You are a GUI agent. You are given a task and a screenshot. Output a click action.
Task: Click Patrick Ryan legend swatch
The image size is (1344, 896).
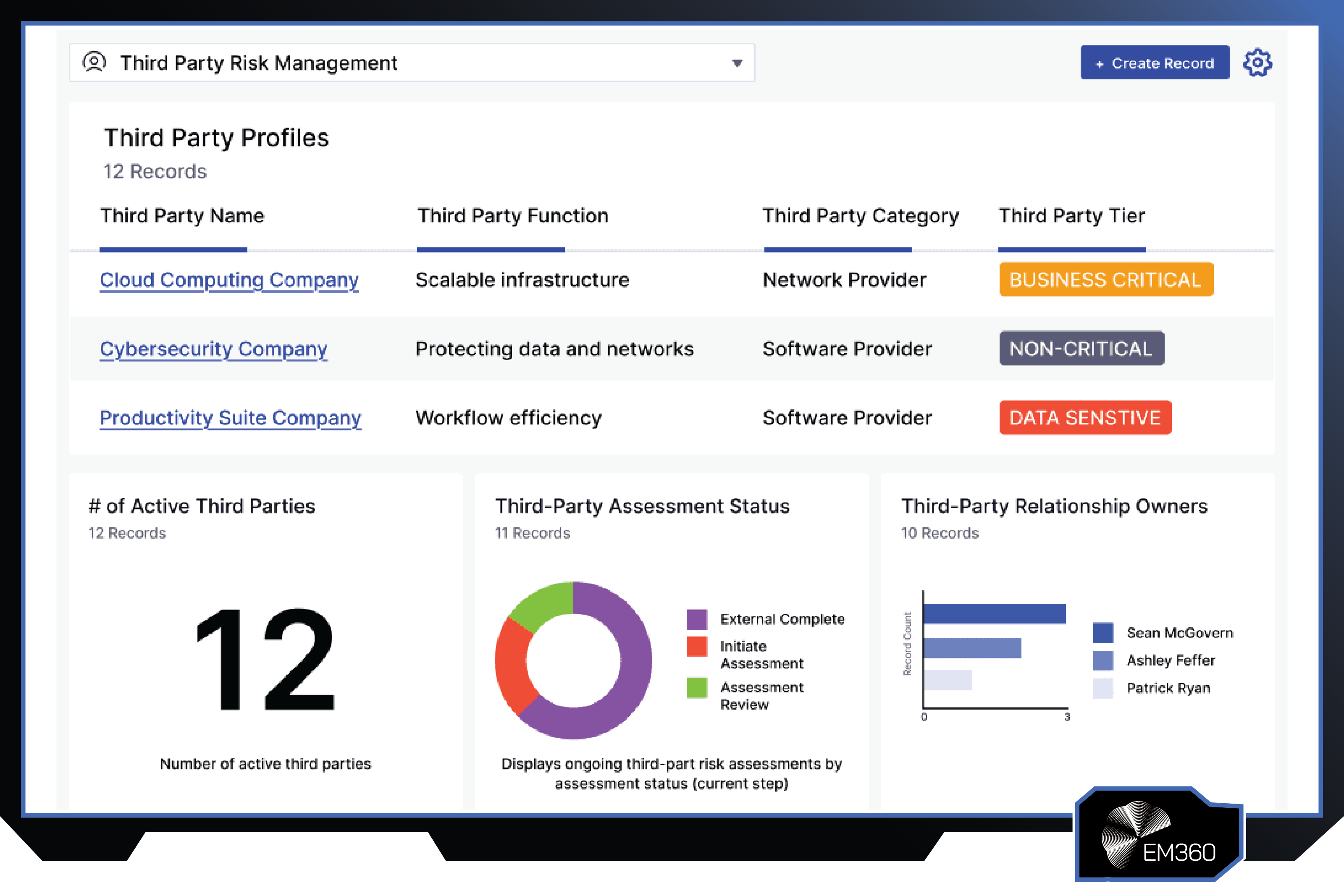pos(1103,688)
